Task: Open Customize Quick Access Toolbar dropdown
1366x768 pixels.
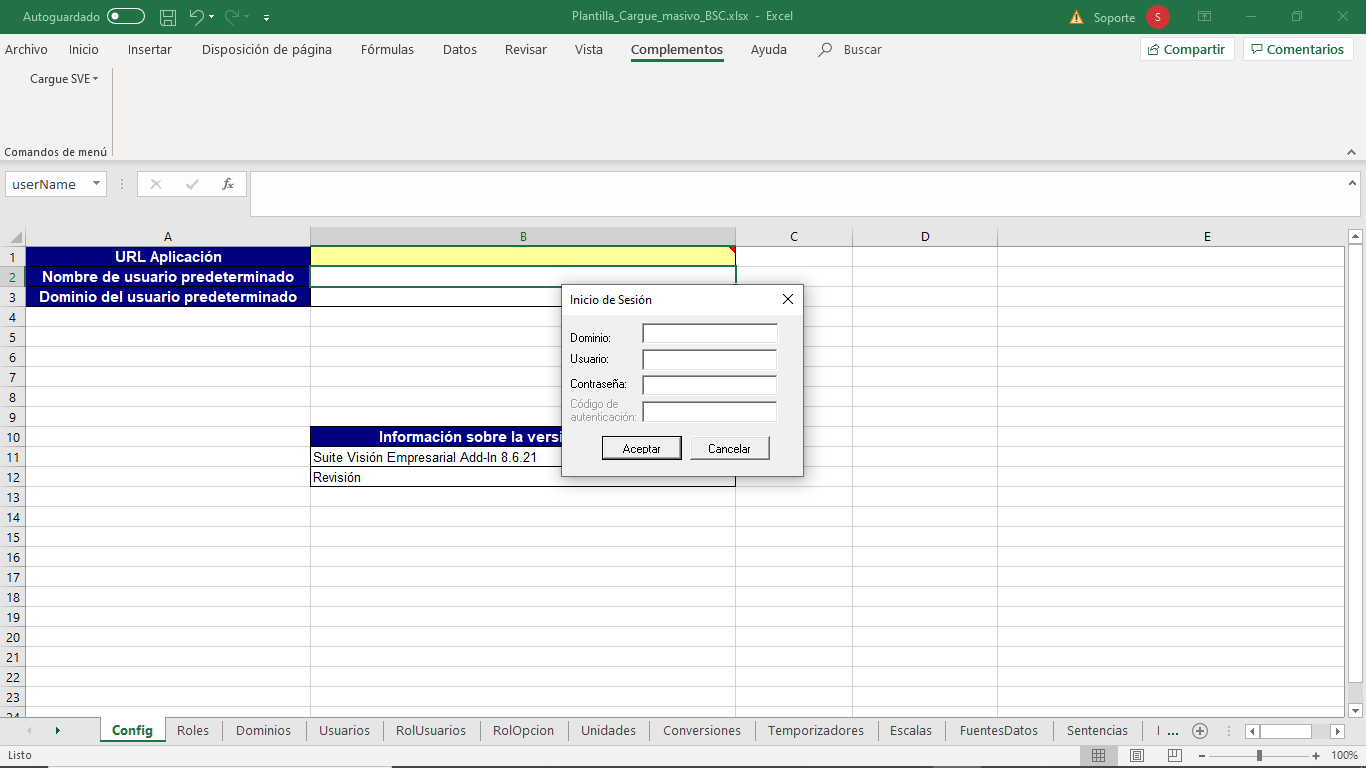Action: (267, 18)
